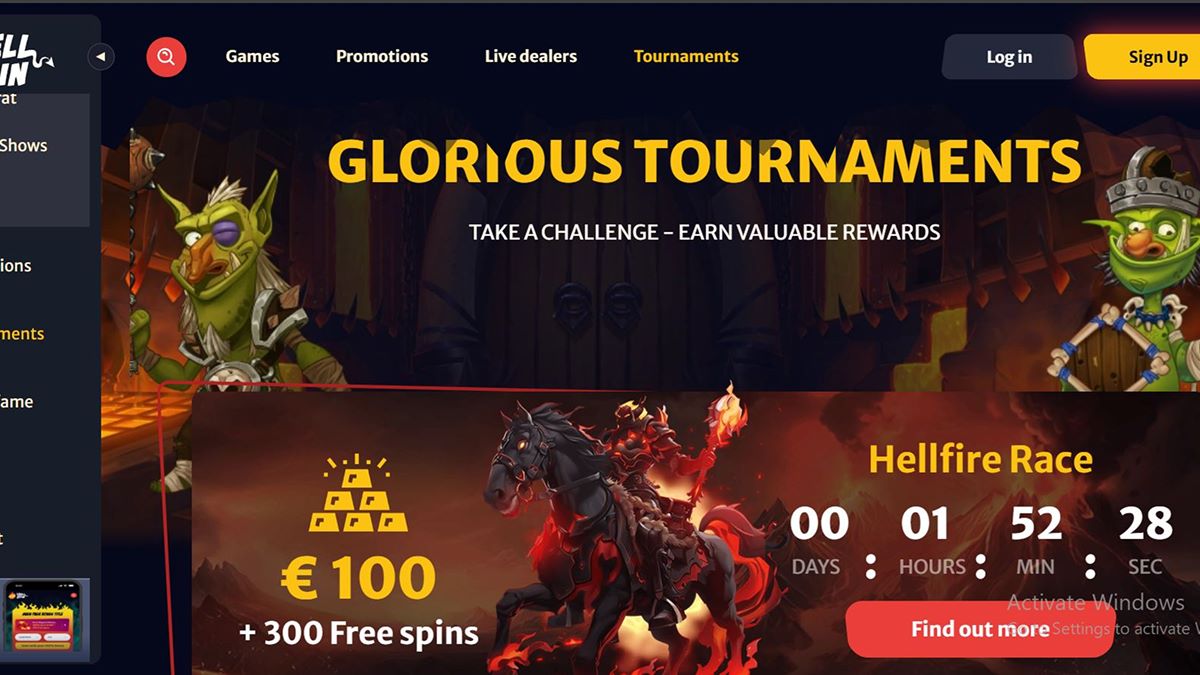Open the Games menu
This screenshot has height=675, width=1200.
[x=252, y=56]
